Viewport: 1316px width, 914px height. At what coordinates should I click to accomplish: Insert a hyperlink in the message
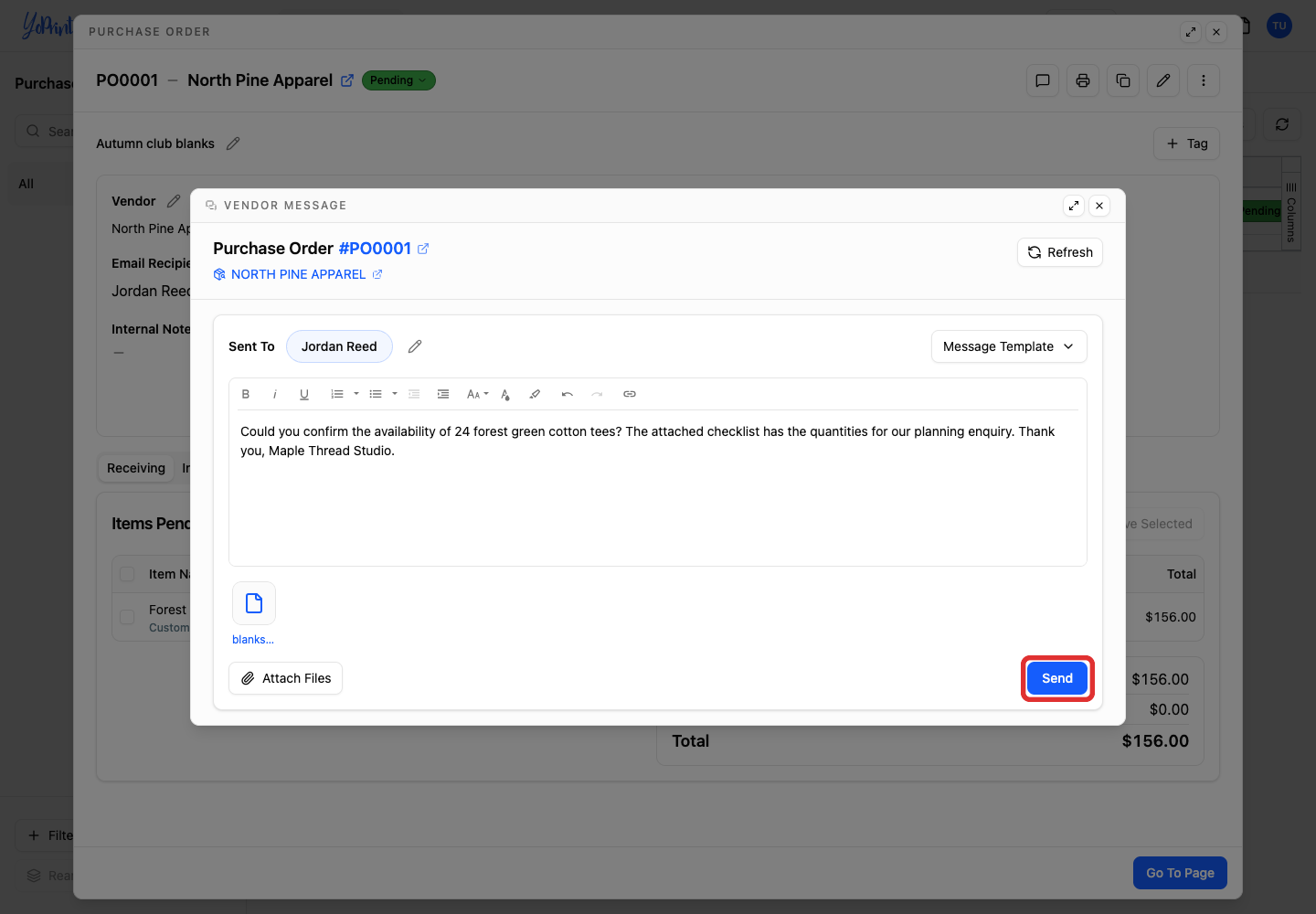(x=630, y=394)
